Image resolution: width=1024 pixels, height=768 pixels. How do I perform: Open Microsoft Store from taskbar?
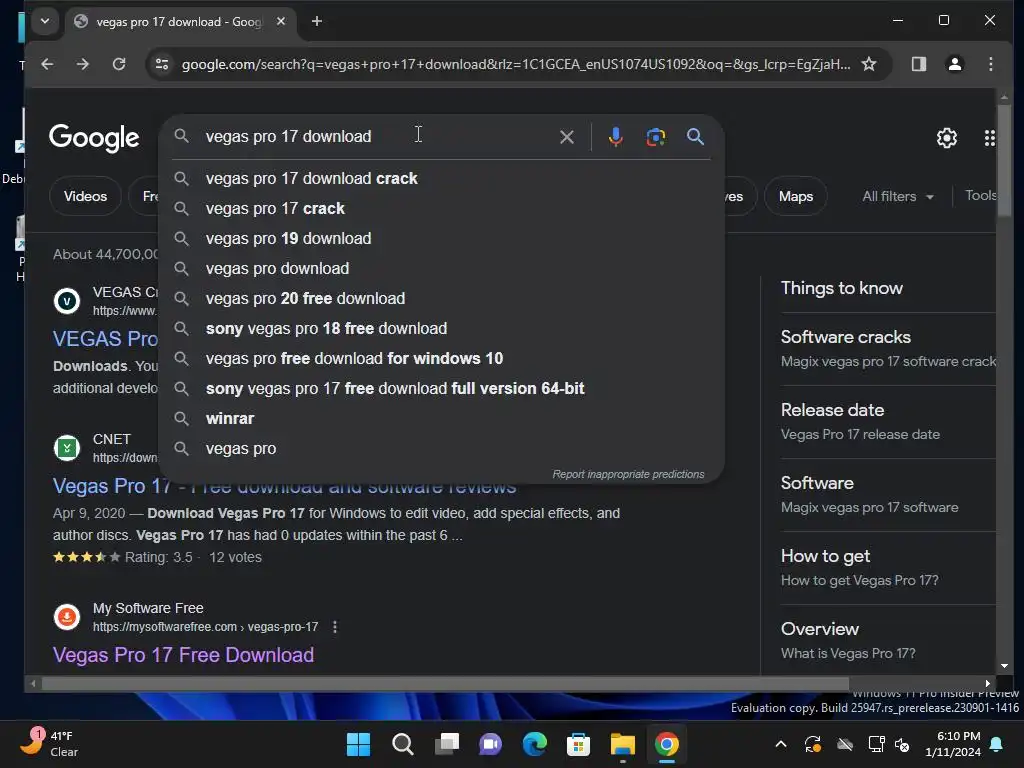579,744
